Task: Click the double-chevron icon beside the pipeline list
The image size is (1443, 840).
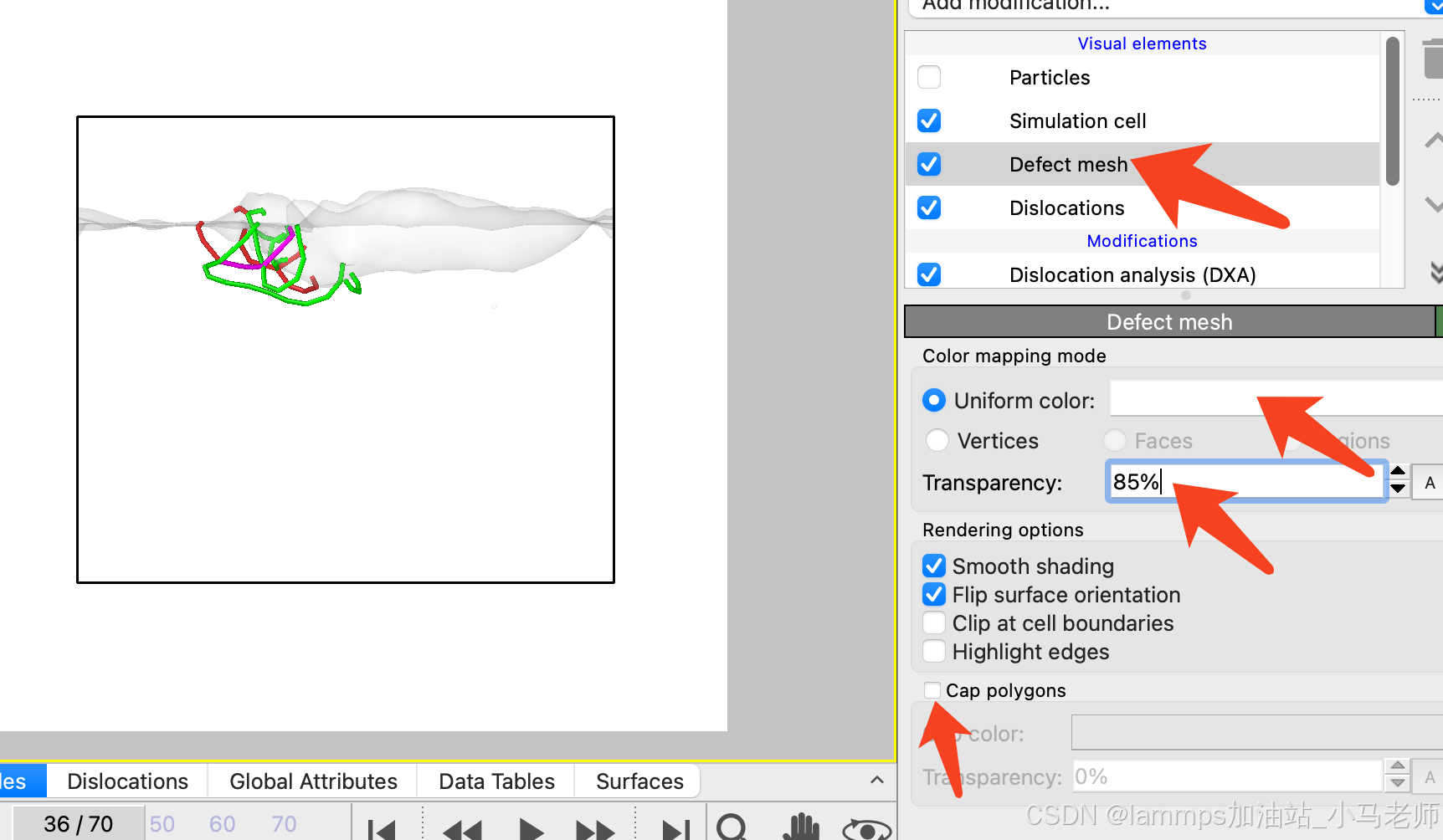Action: point(1436,273)
